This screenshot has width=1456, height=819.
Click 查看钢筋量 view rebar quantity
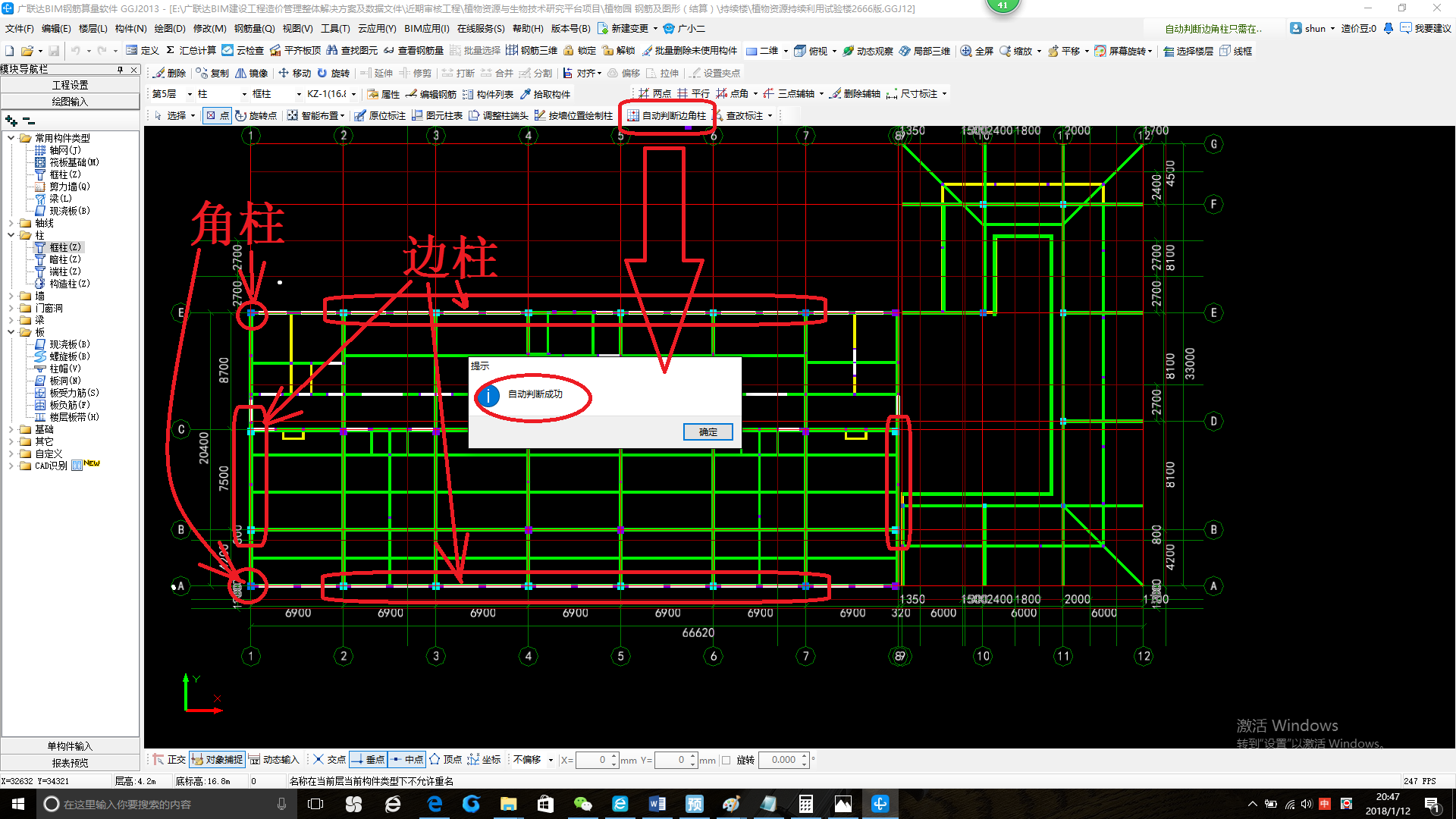(413, 51)
